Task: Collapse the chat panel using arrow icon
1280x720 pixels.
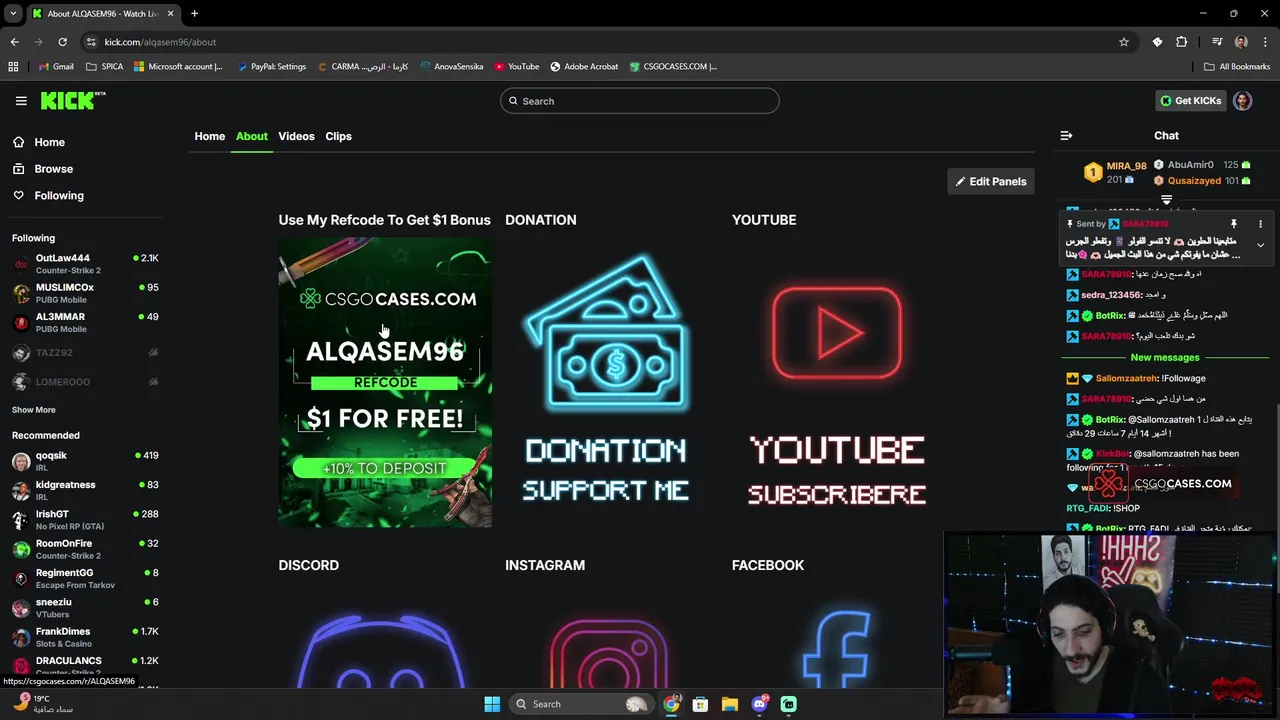Action: (1066, 136)
